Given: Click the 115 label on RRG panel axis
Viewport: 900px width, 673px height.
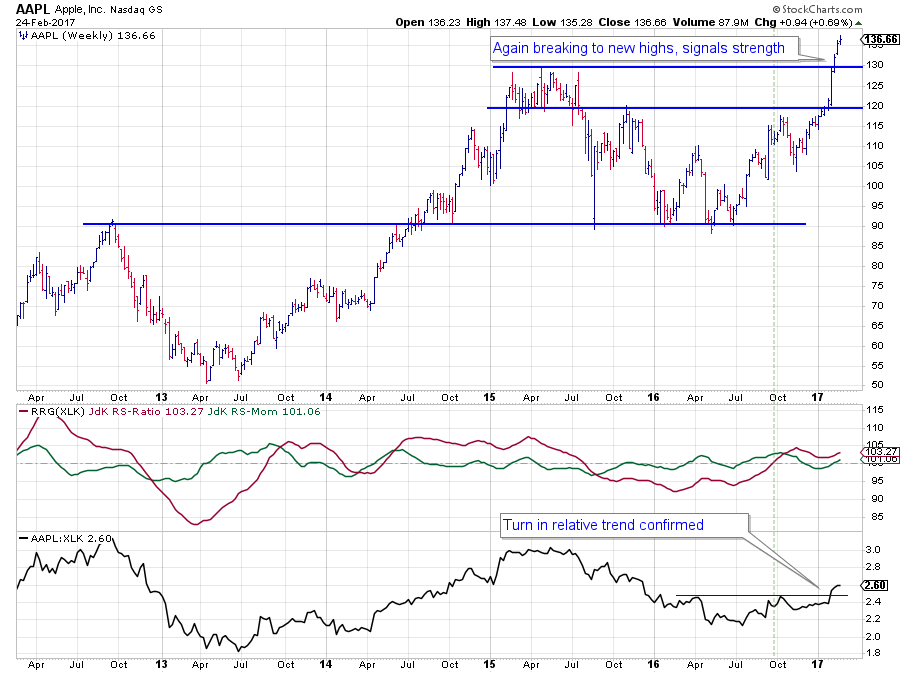Looking at the screenshot, I should 875,410.
